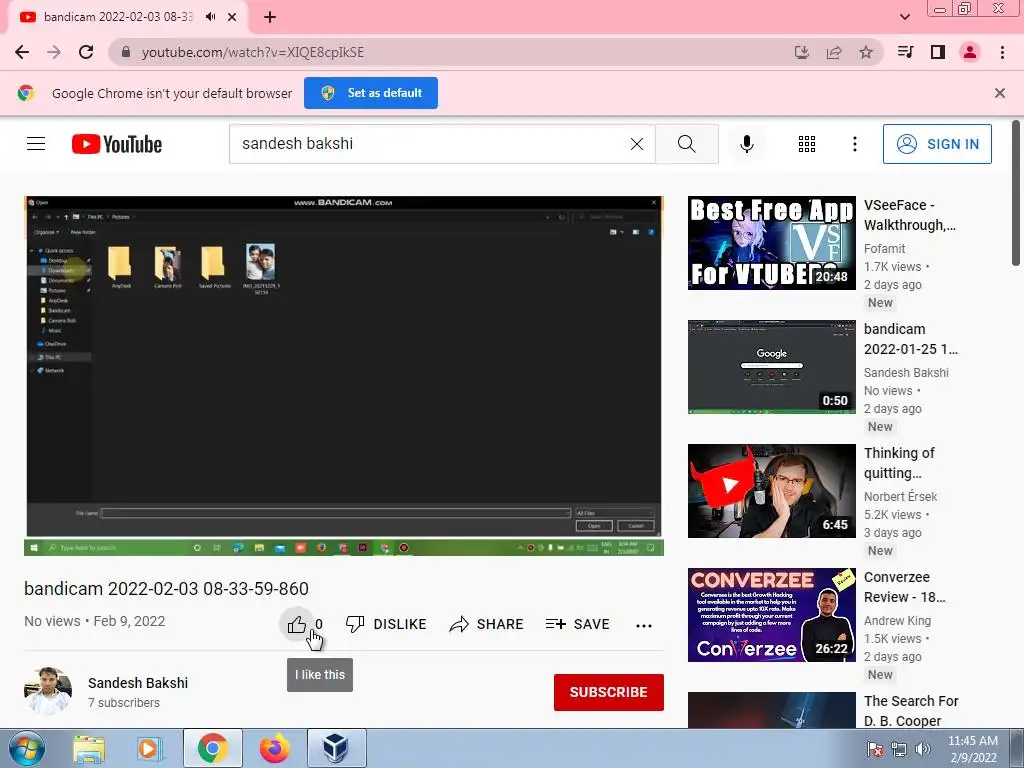Open bandicam 2022-01-25 suggested video title
The width and height of the screenshot is (1024, 768).
(911, 339)
